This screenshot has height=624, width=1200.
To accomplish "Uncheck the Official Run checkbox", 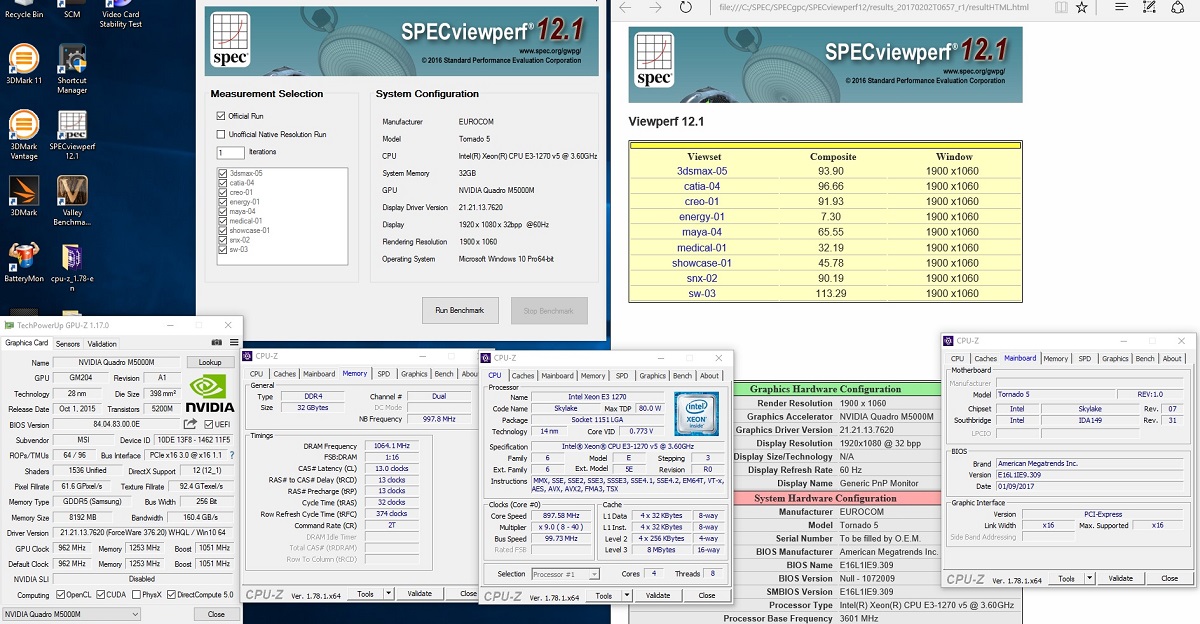I will pos(221,116).
